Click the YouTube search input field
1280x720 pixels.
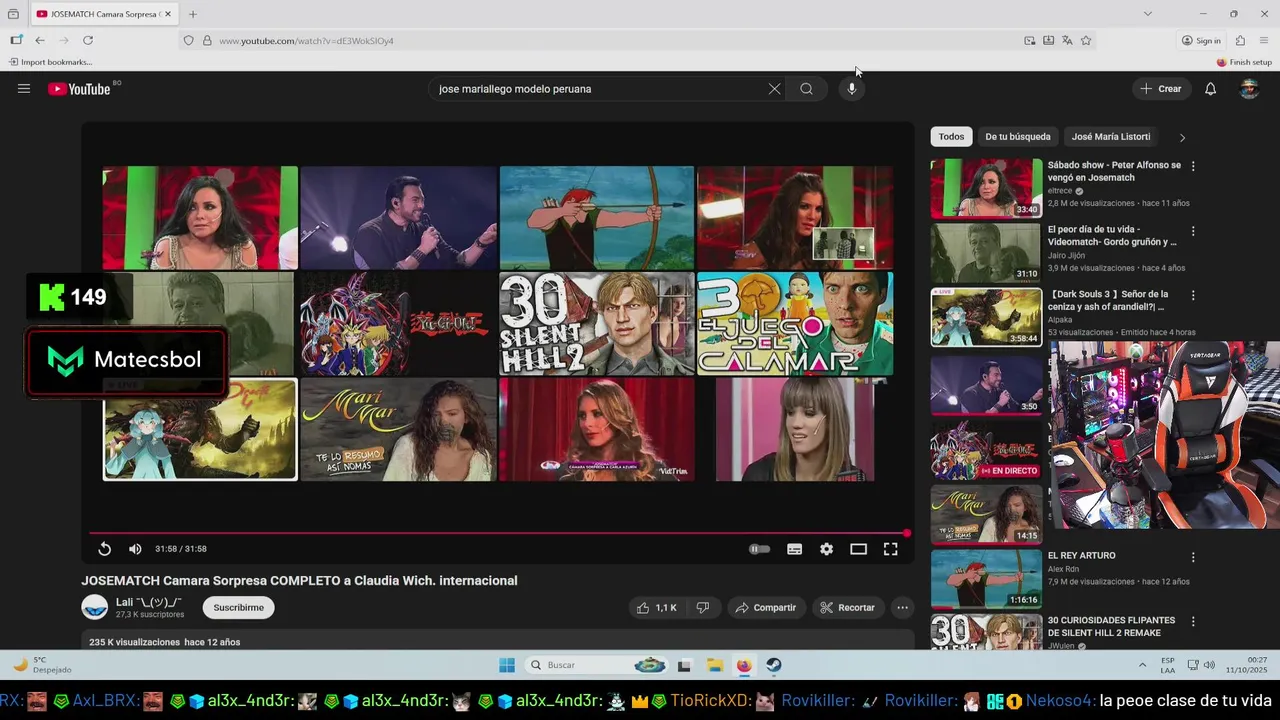tap(598, 89)
